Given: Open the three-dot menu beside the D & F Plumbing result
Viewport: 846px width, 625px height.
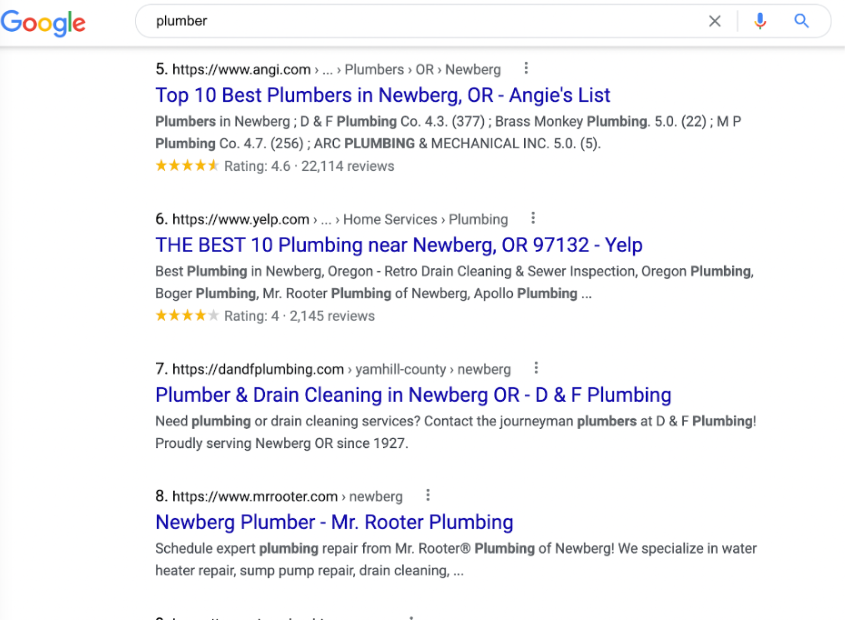Looking at the screenshot, I should (x=536, y=368).
